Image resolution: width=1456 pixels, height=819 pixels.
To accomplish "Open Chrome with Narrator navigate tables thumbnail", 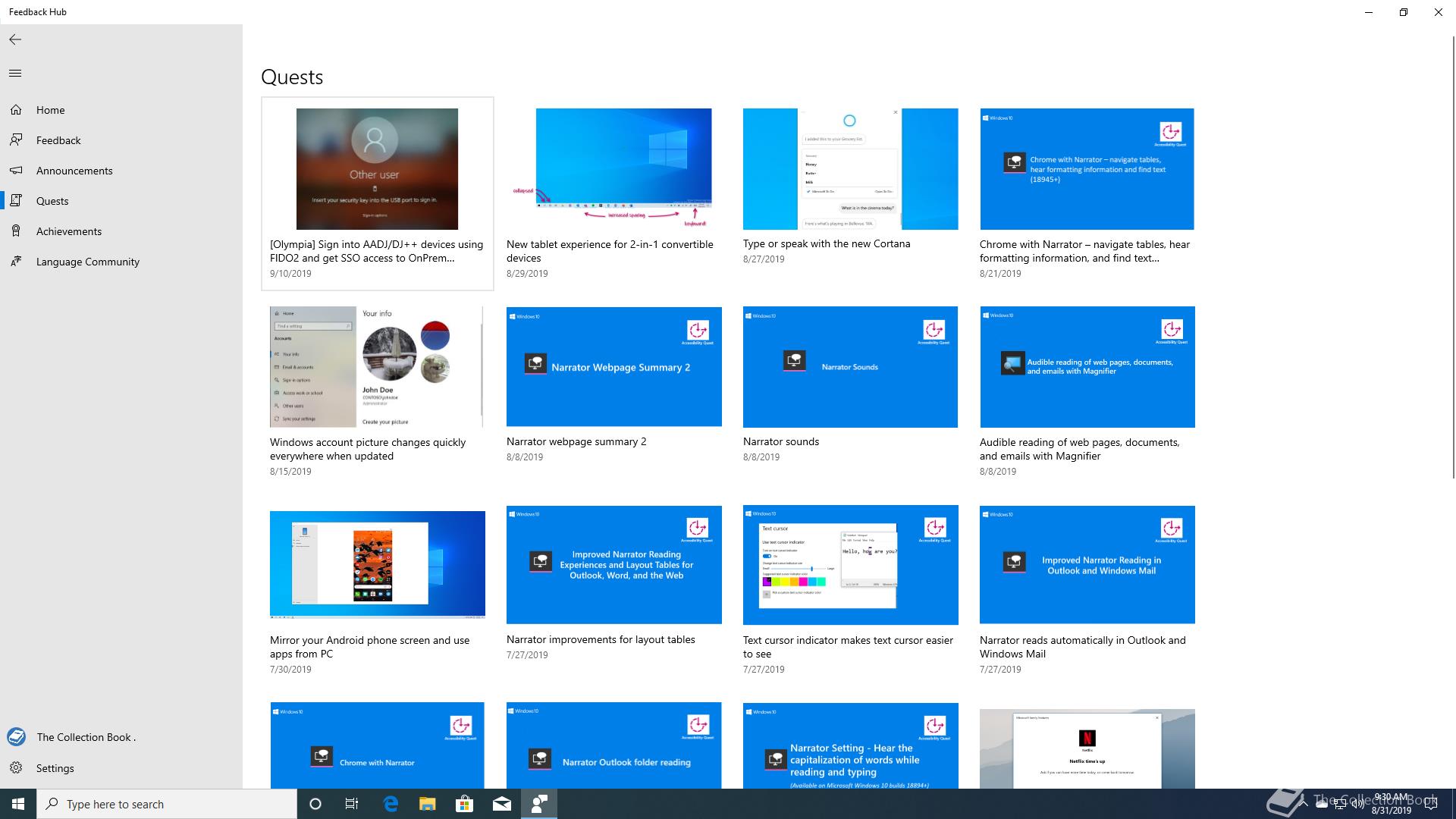I will pos(1087,169).
